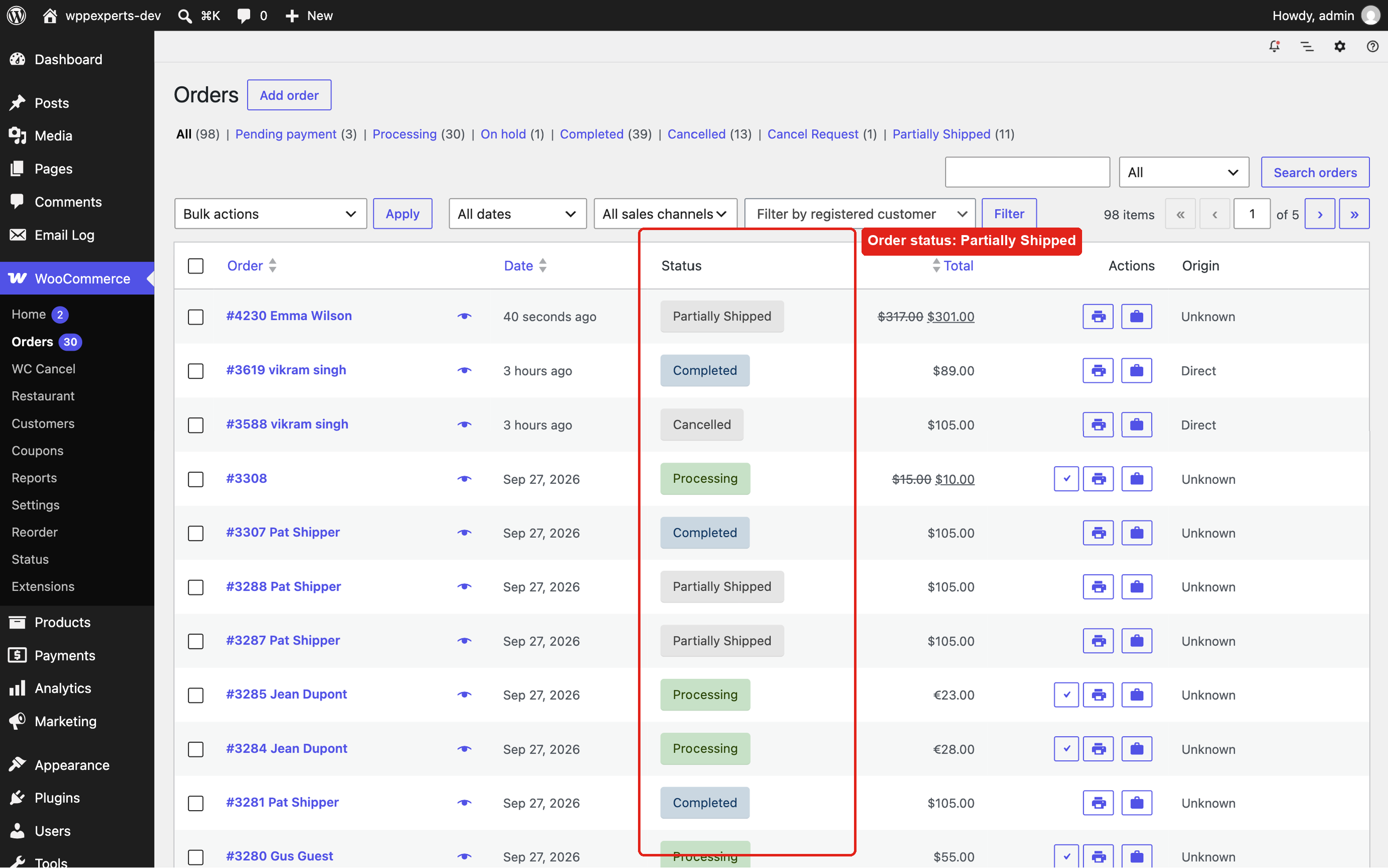This screenshot has height=868, width=1388.
Task: Select checkbox for order #3619 vikram singh
Action: coord(196,371)
